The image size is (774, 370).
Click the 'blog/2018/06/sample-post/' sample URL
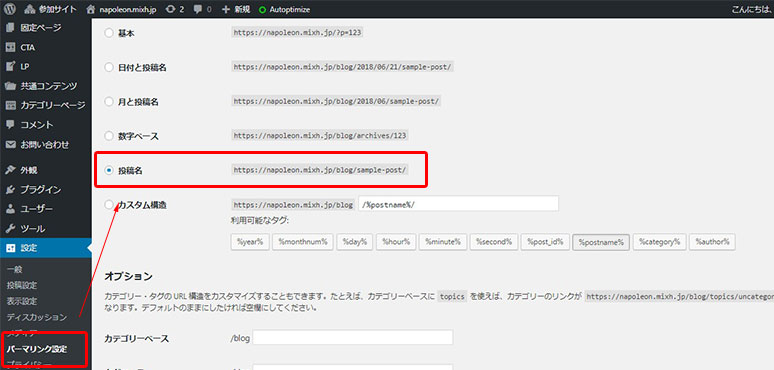click(x=336, y=101)
